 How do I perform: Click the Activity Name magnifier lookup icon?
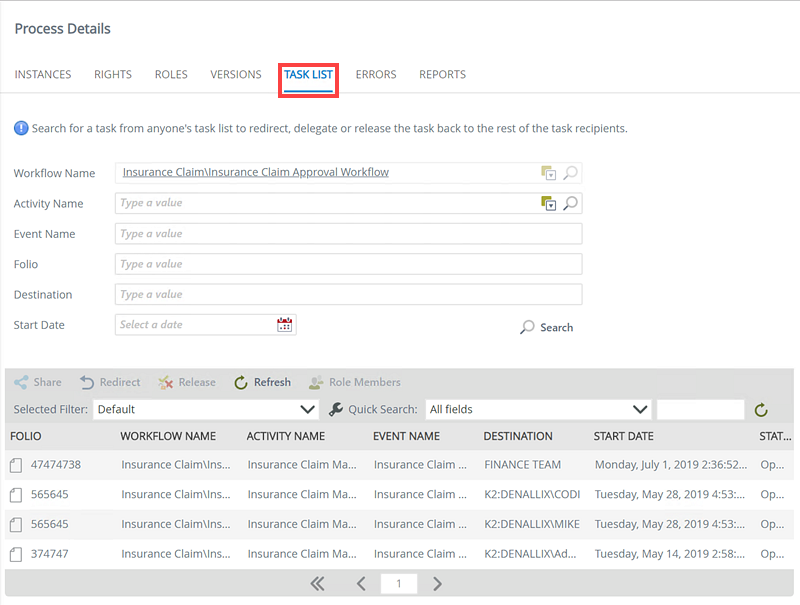(x=570, y=204)
